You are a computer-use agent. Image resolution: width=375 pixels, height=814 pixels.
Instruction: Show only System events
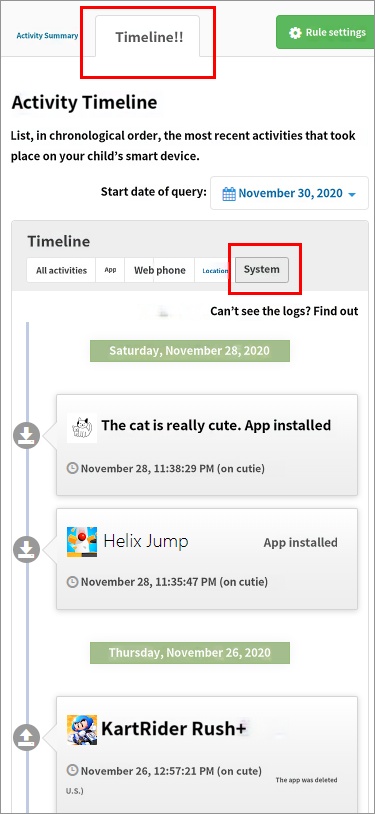(262, 270)
